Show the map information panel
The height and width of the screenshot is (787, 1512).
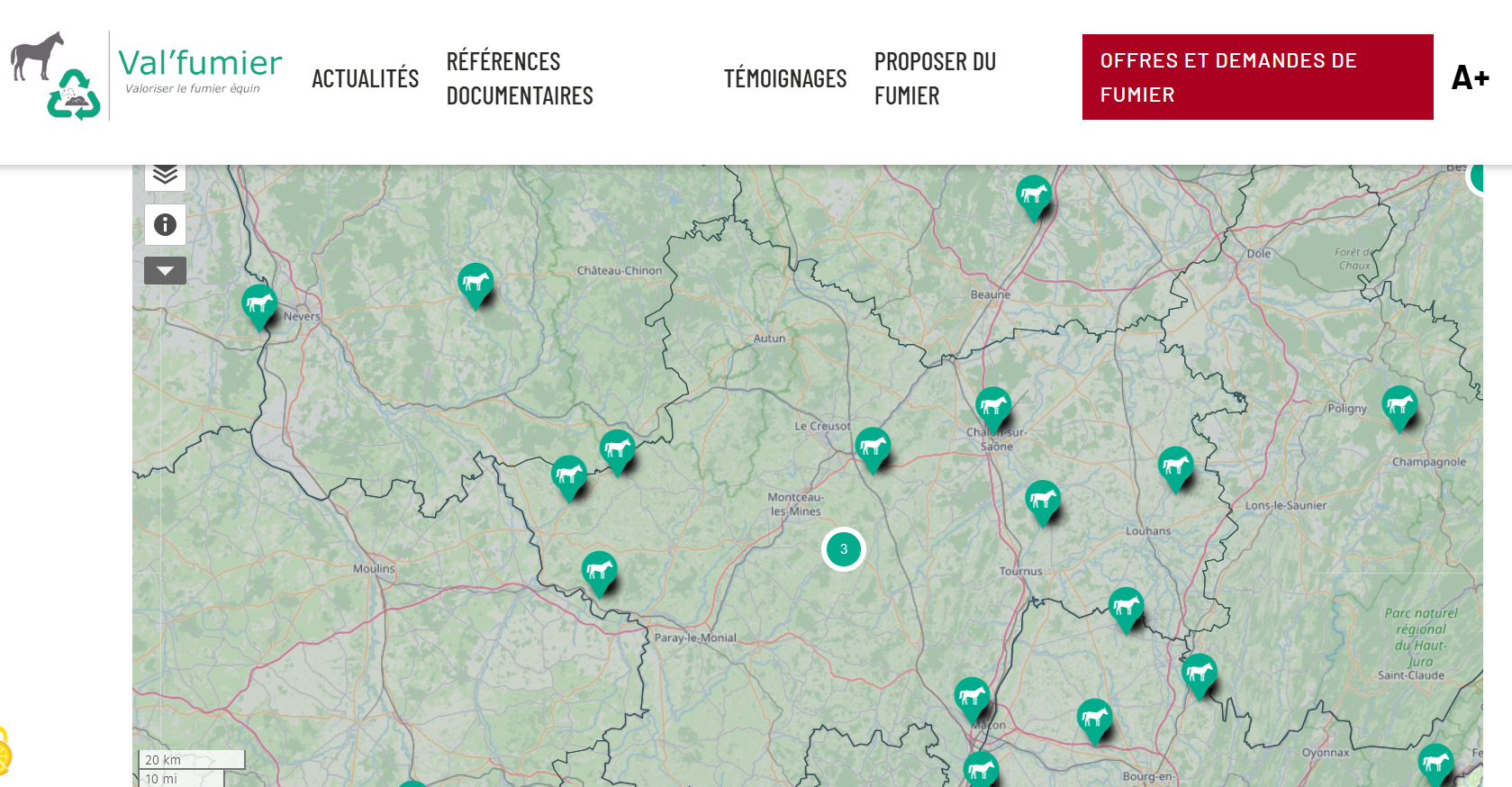click(165, 224)
